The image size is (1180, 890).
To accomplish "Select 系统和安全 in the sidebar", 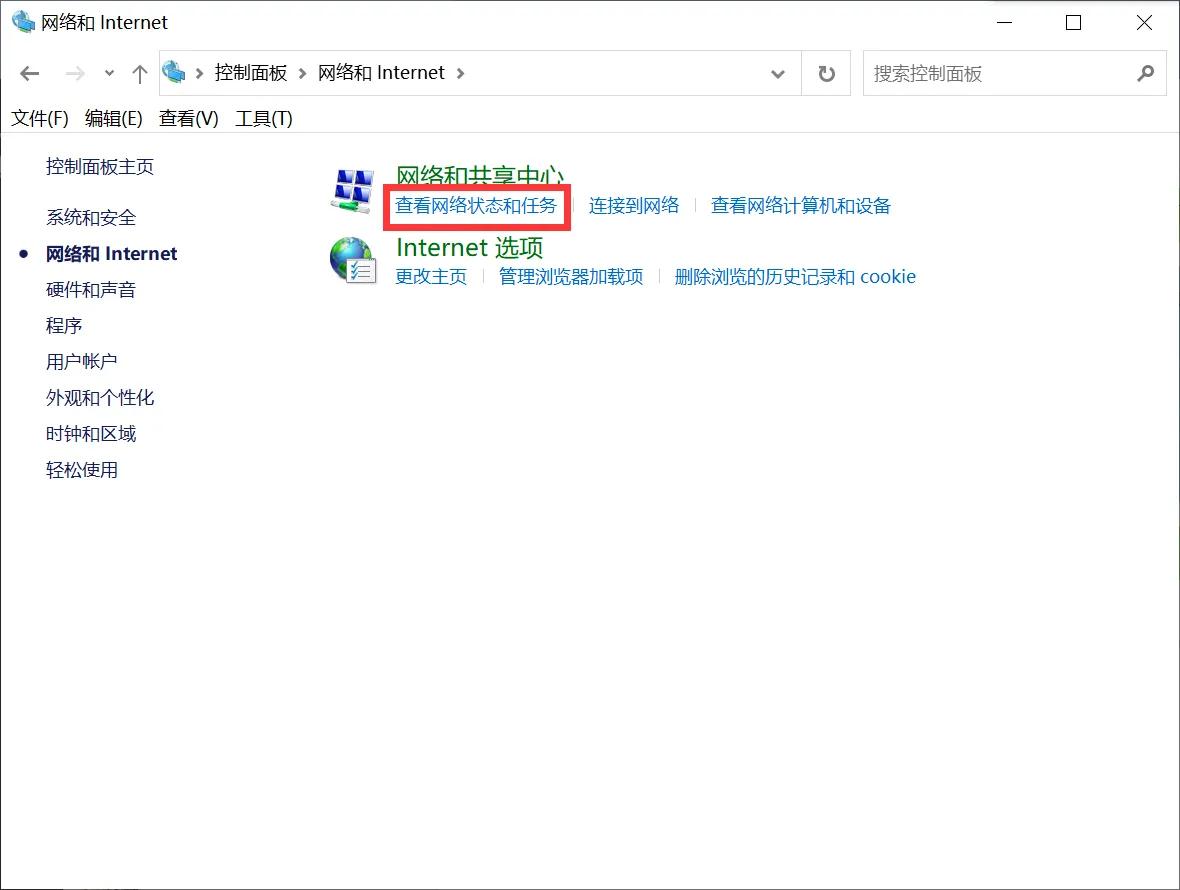I will [x=91, y=217].
